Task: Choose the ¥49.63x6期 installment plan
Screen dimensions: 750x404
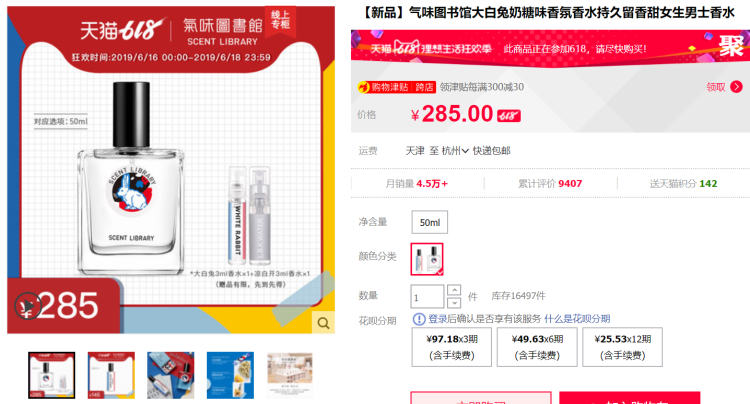Action: [x=537, y=347]
